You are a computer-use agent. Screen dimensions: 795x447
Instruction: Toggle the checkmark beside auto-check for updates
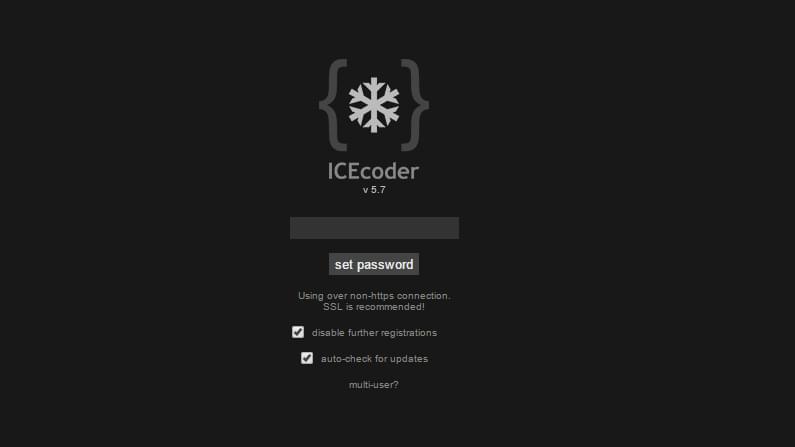tap(307, 358)
